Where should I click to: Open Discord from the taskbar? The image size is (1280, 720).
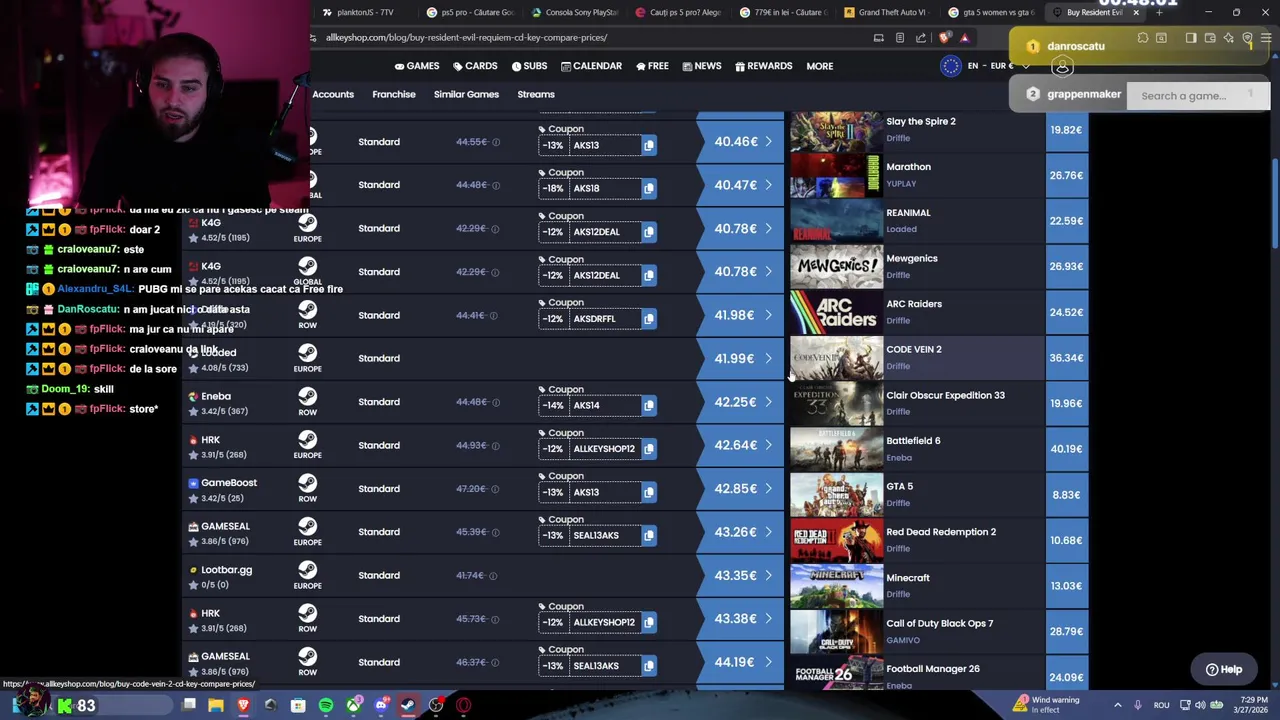381,706
